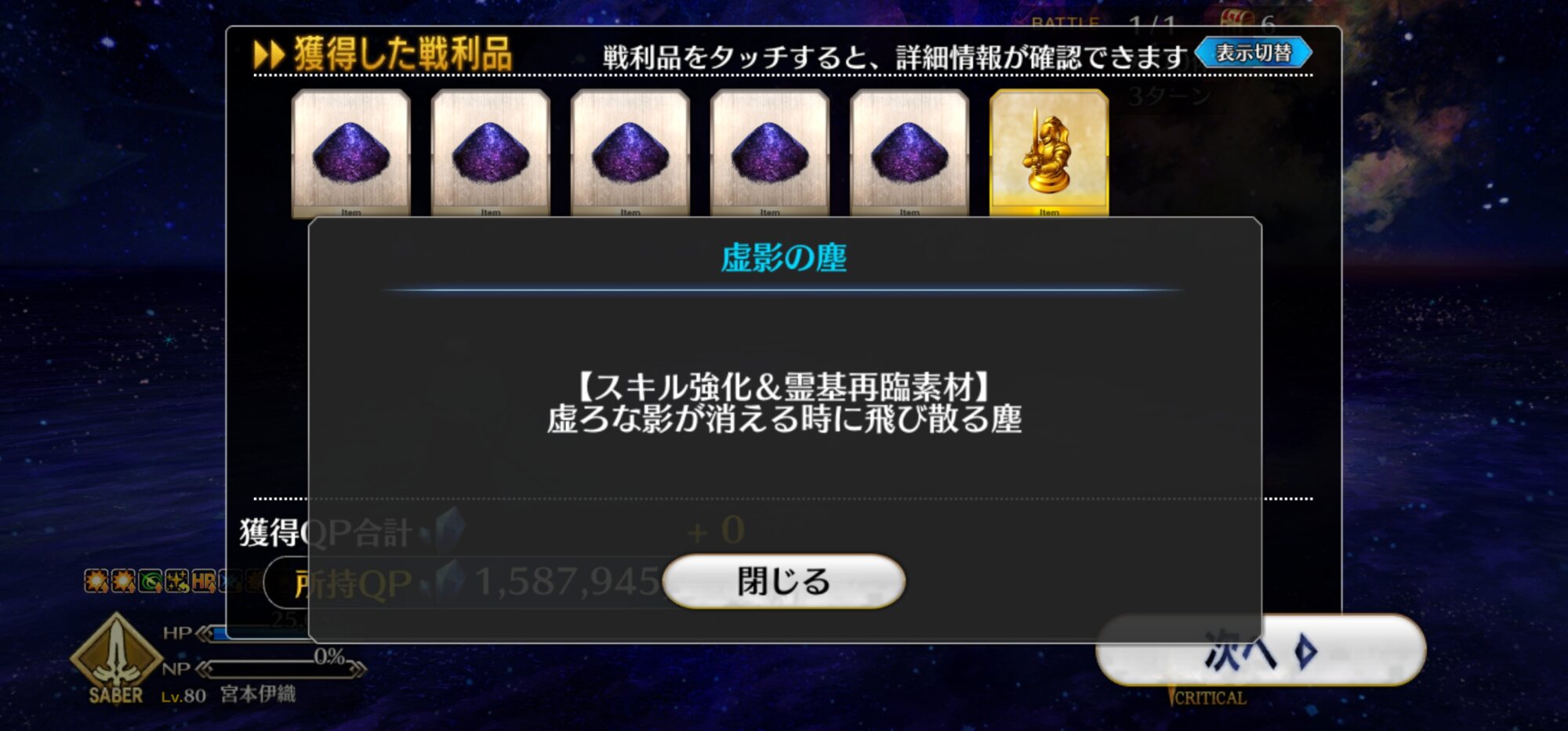Click the HP buff status icon
The image size is (1568, 731).
pyautogui.click(x=203, y=581)
